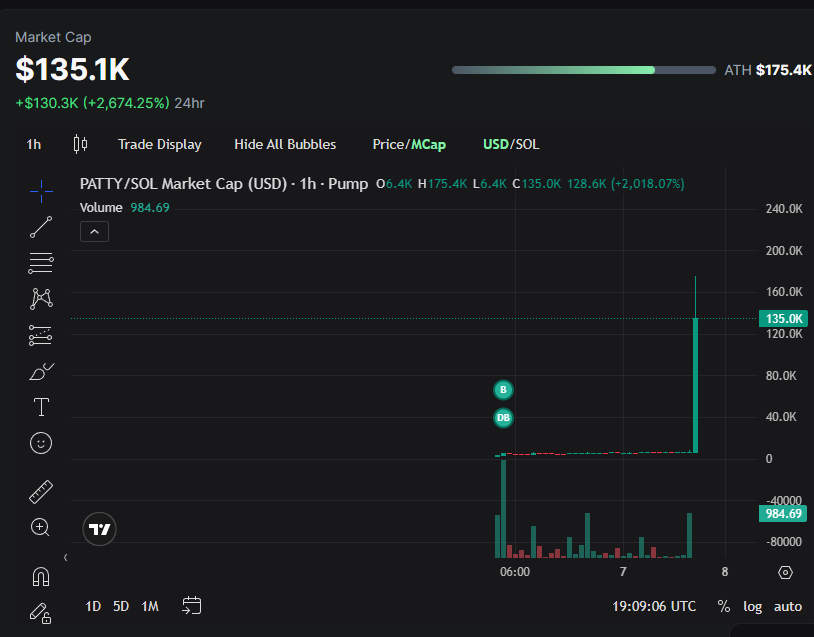Toggle log scale mode
Image resolution: width=814 pixels, height=637 pixels.
click(x=752, y=606)
